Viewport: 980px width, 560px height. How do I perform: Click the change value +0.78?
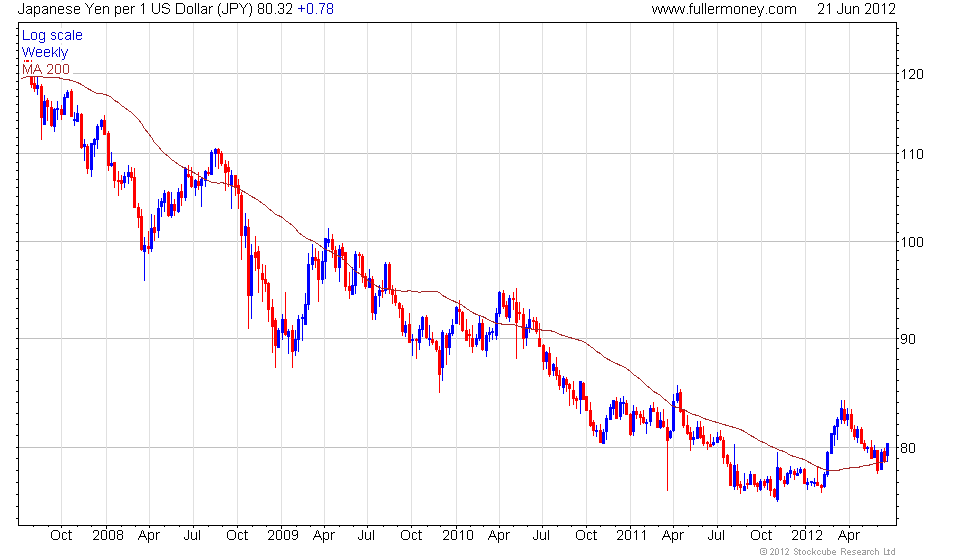click(316, 9)
